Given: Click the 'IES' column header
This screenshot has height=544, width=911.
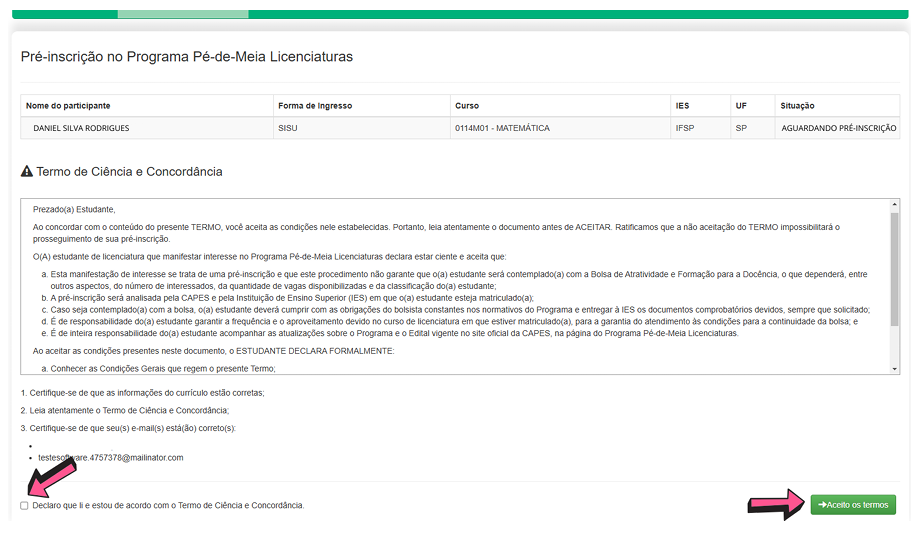Looking at the screenshot, I should [x=682, y=106].
